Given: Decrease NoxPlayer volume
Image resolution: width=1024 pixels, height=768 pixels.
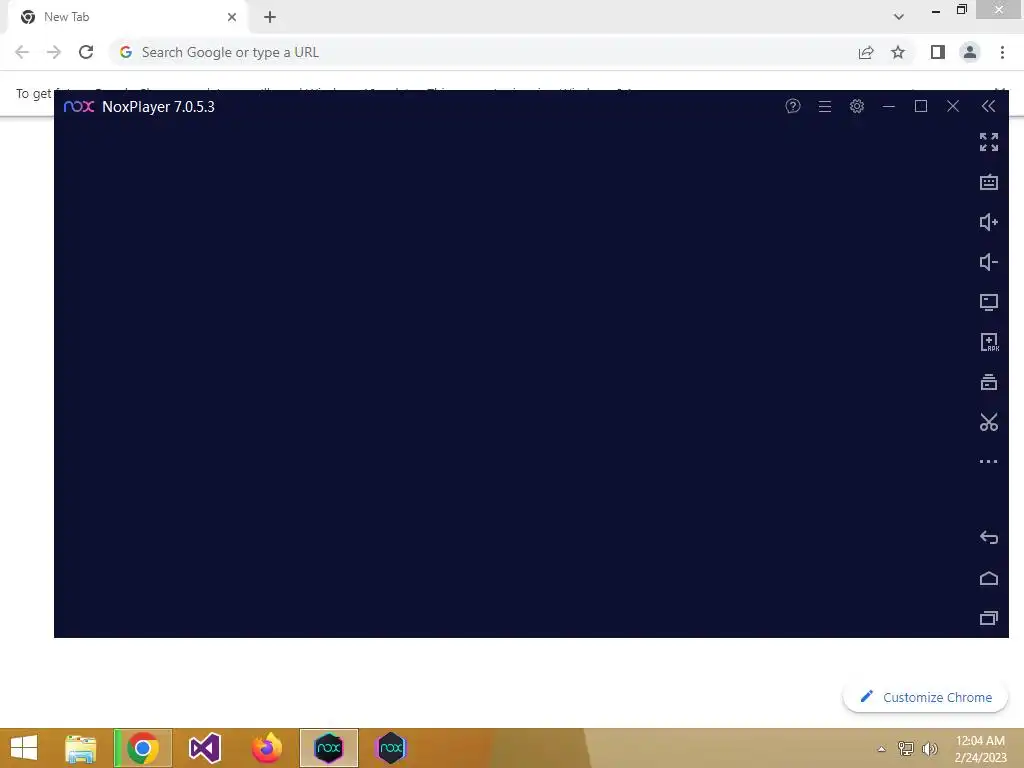Looking at the screenshot, I should tap(989, 262).
